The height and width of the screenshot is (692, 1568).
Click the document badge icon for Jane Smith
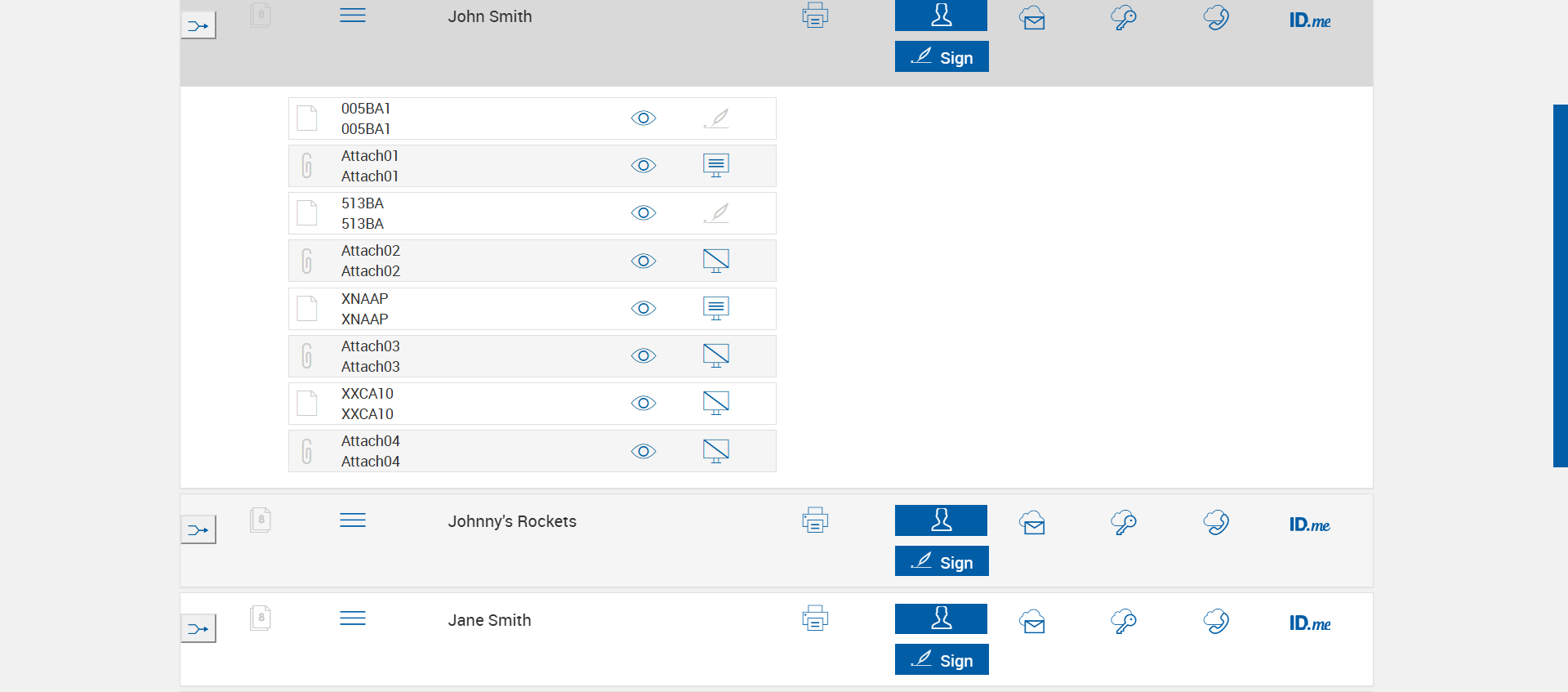coord(261,618)
